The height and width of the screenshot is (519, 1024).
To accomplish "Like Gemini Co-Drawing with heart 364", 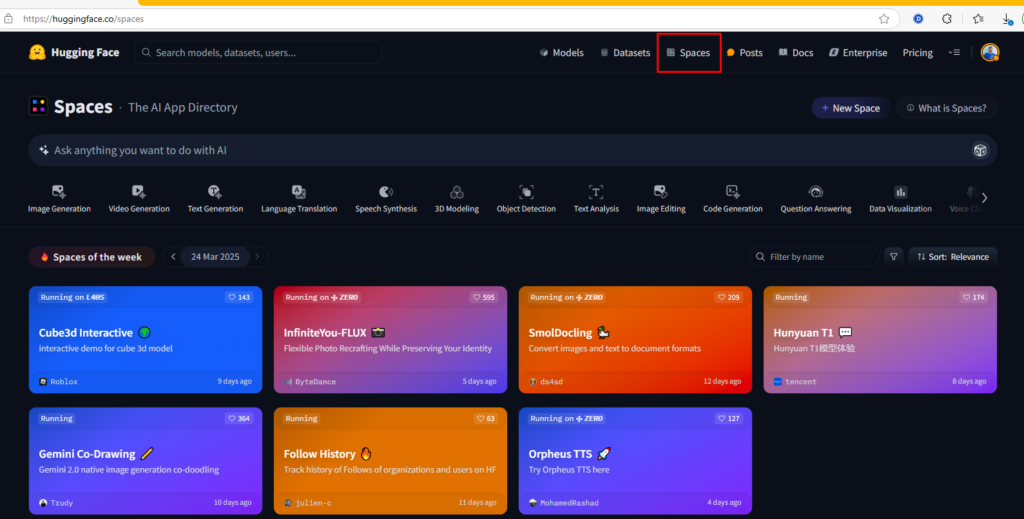I will tap(238, 418).
